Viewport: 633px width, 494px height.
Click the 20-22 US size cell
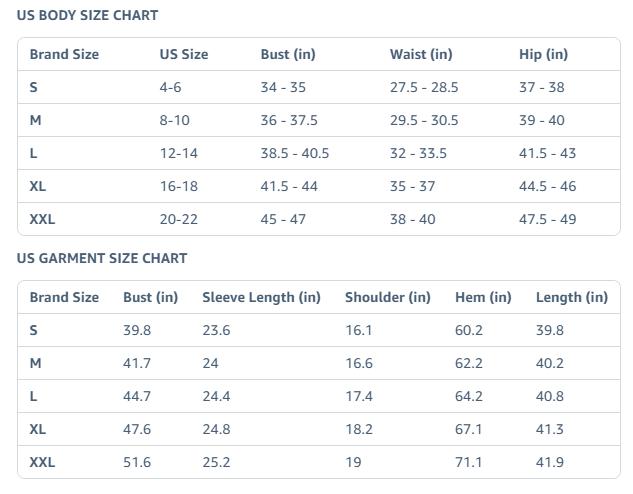pos(179,219)
